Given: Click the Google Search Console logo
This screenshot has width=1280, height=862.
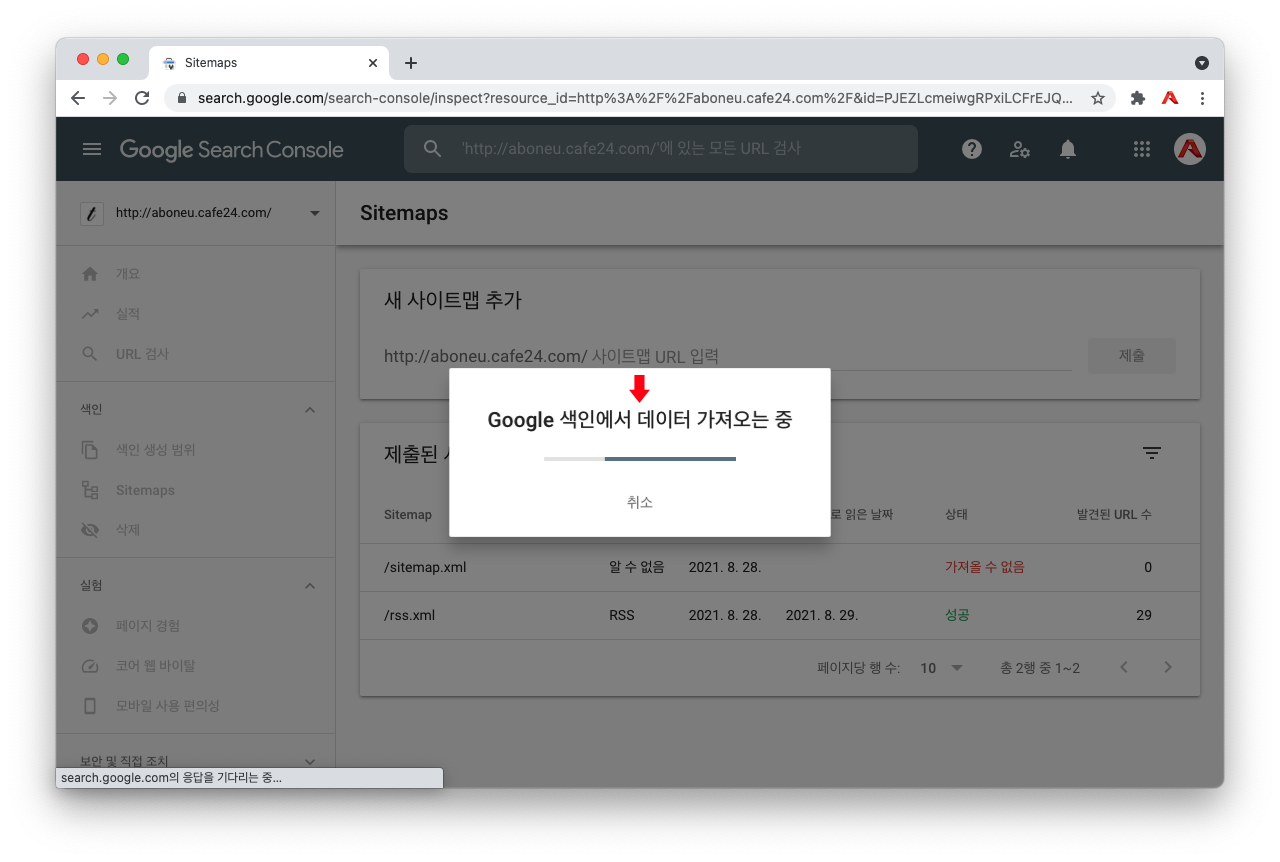Looking at the screenshot, I should (x=232, y=150).
